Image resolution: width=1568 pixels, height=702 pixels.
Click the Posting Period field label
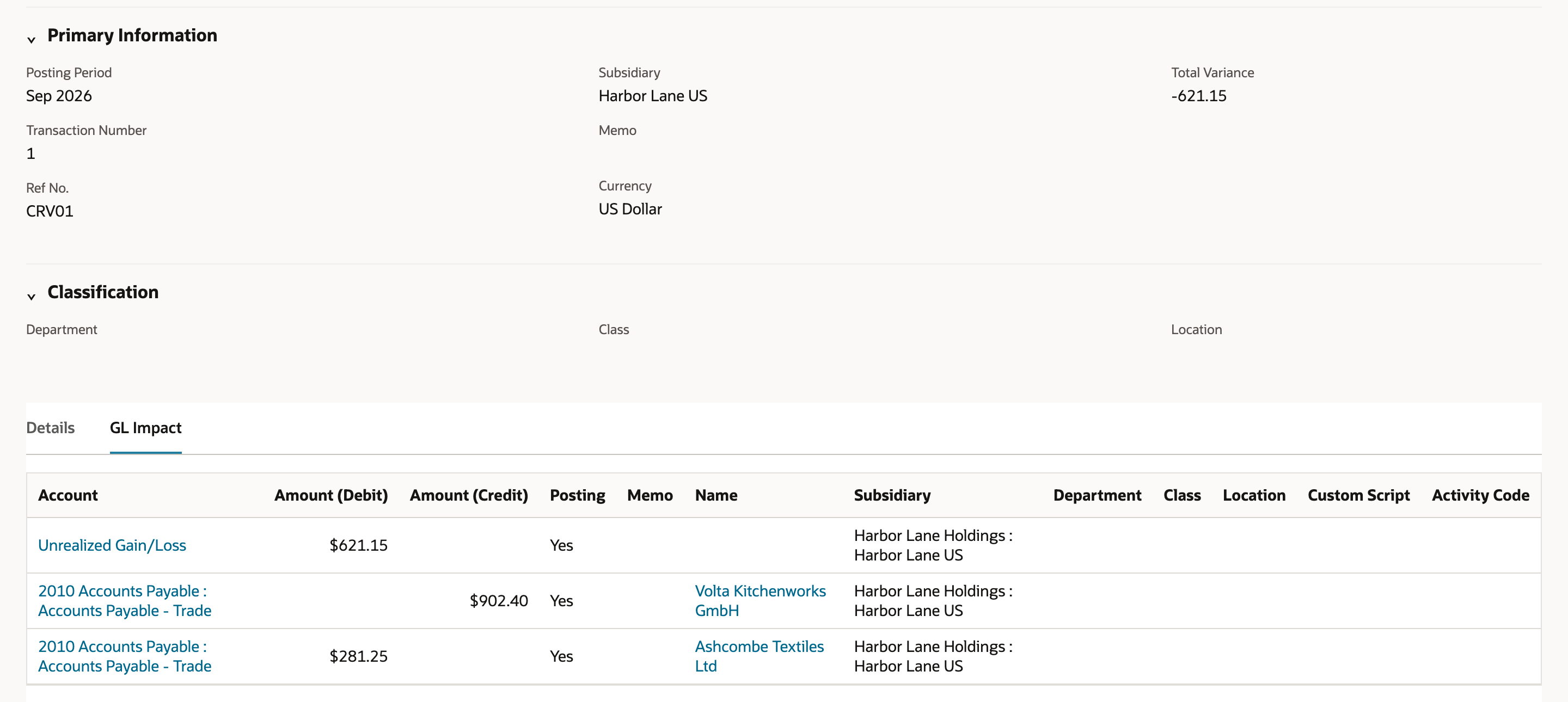pyautogui.click(x=69, y=72)
